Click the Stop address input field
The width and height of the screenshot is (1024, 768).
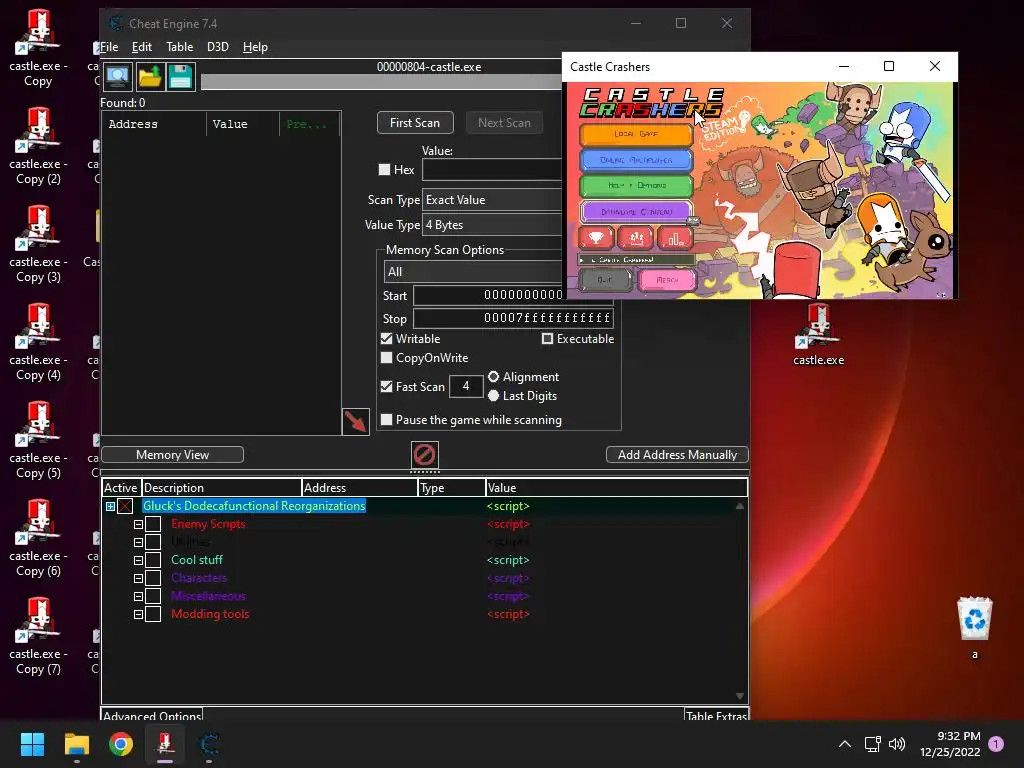513,318
